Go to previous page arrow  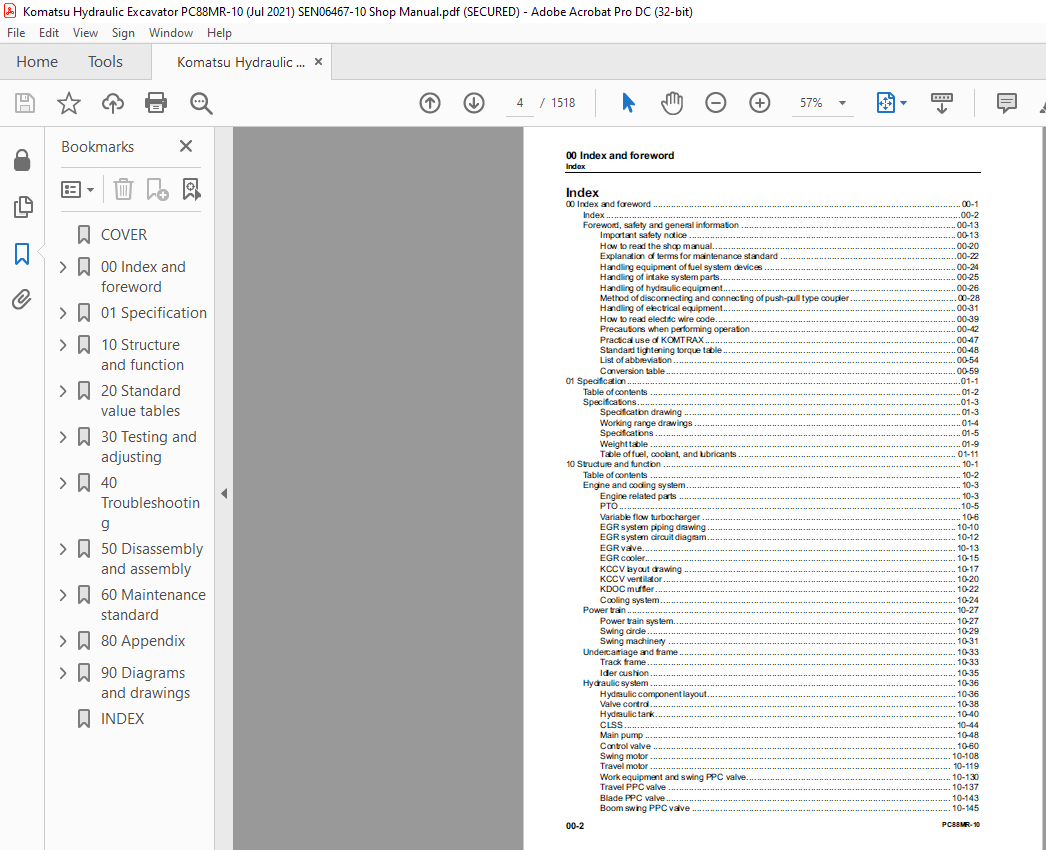[x=430, y=103]
